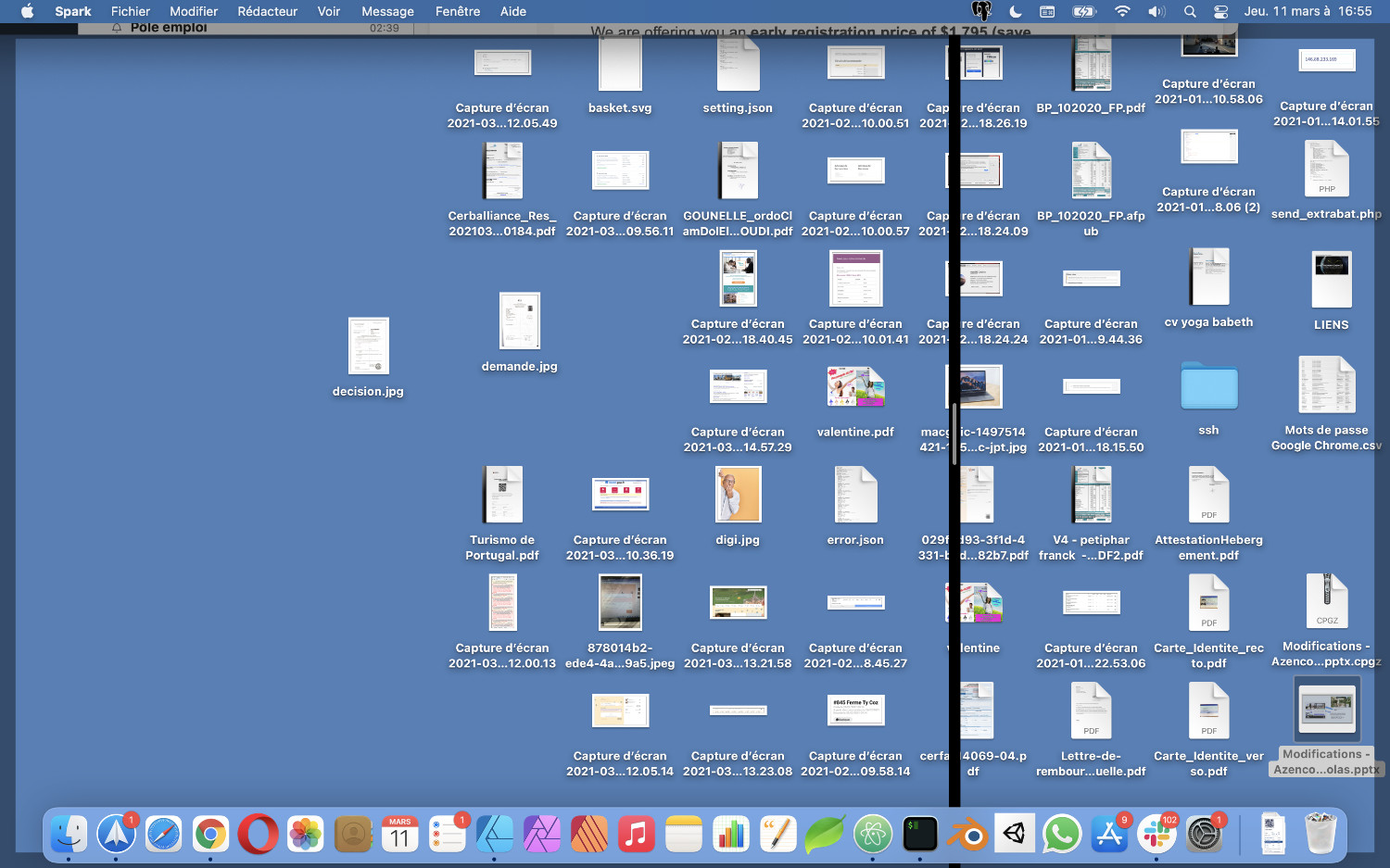Open the Fichier menu
The width and height of the screenshot is (1390, 868).
click(131, 11)
